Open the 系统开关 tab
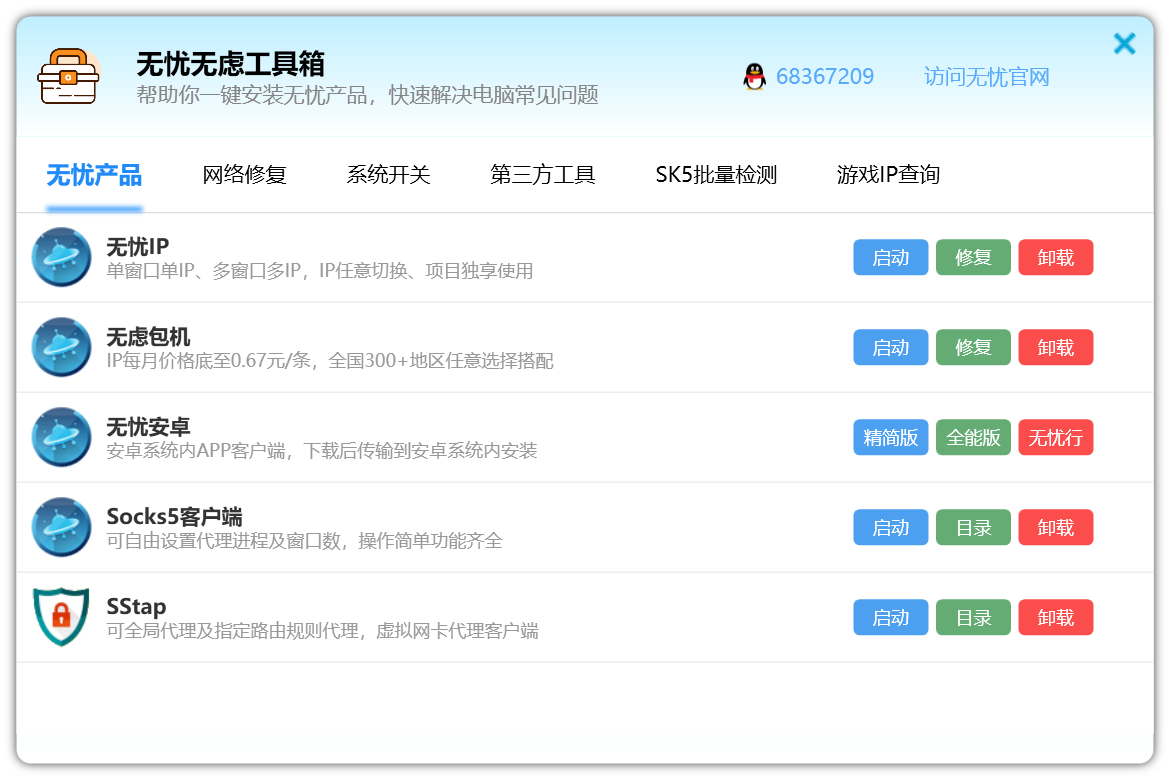 click(388, 175)
